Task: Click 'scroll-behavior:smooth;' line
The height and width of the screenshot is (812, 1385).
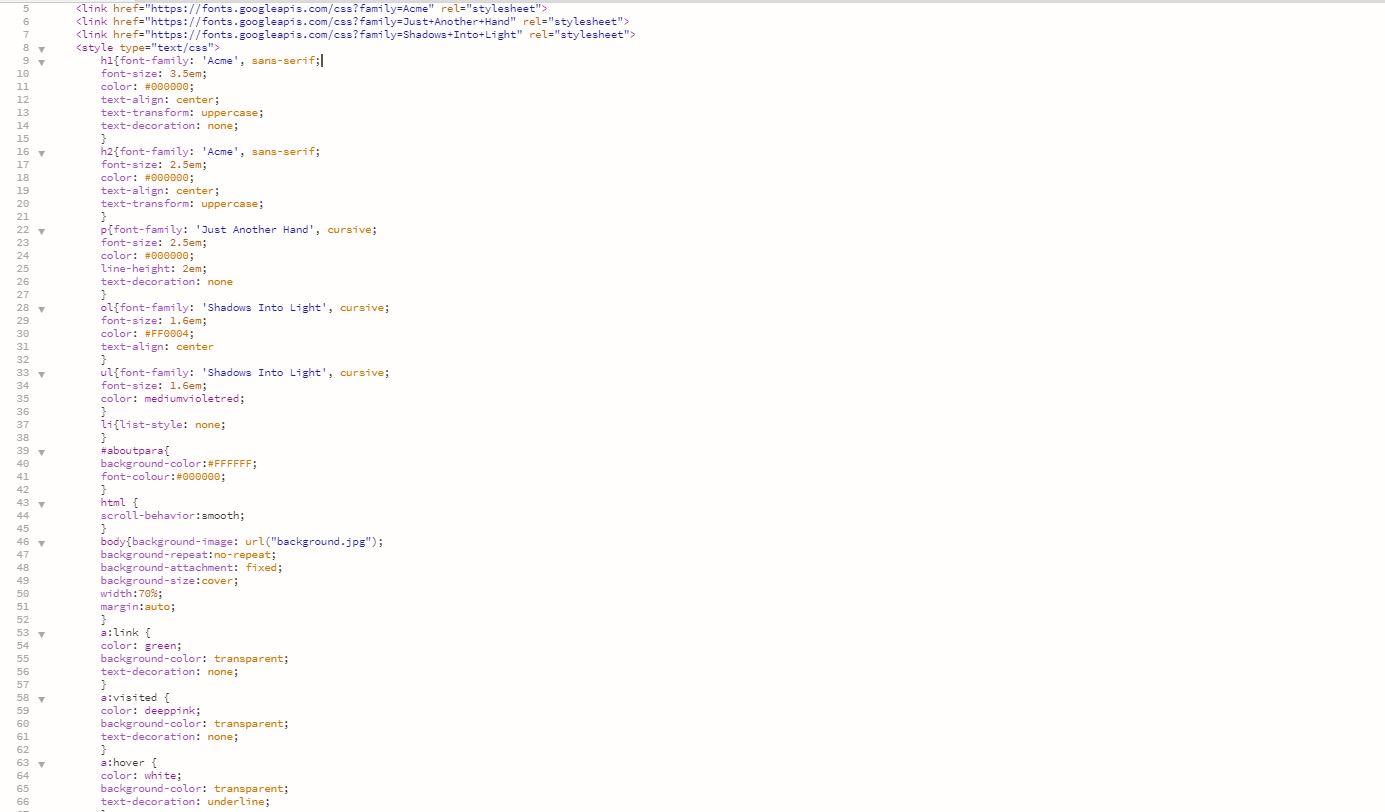Action: click(172, 516)
